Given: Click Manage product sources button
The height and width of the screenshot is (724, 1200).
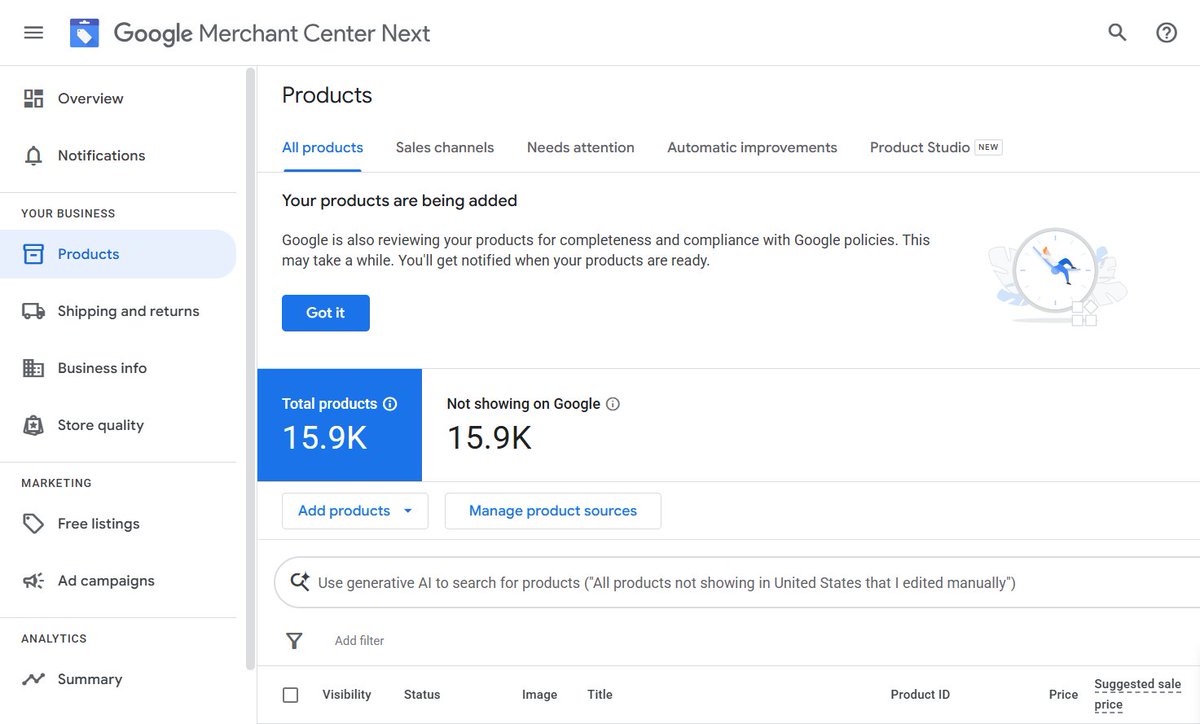Looking at the screenshot, I should pyautogui.click(x=553, y=511).
